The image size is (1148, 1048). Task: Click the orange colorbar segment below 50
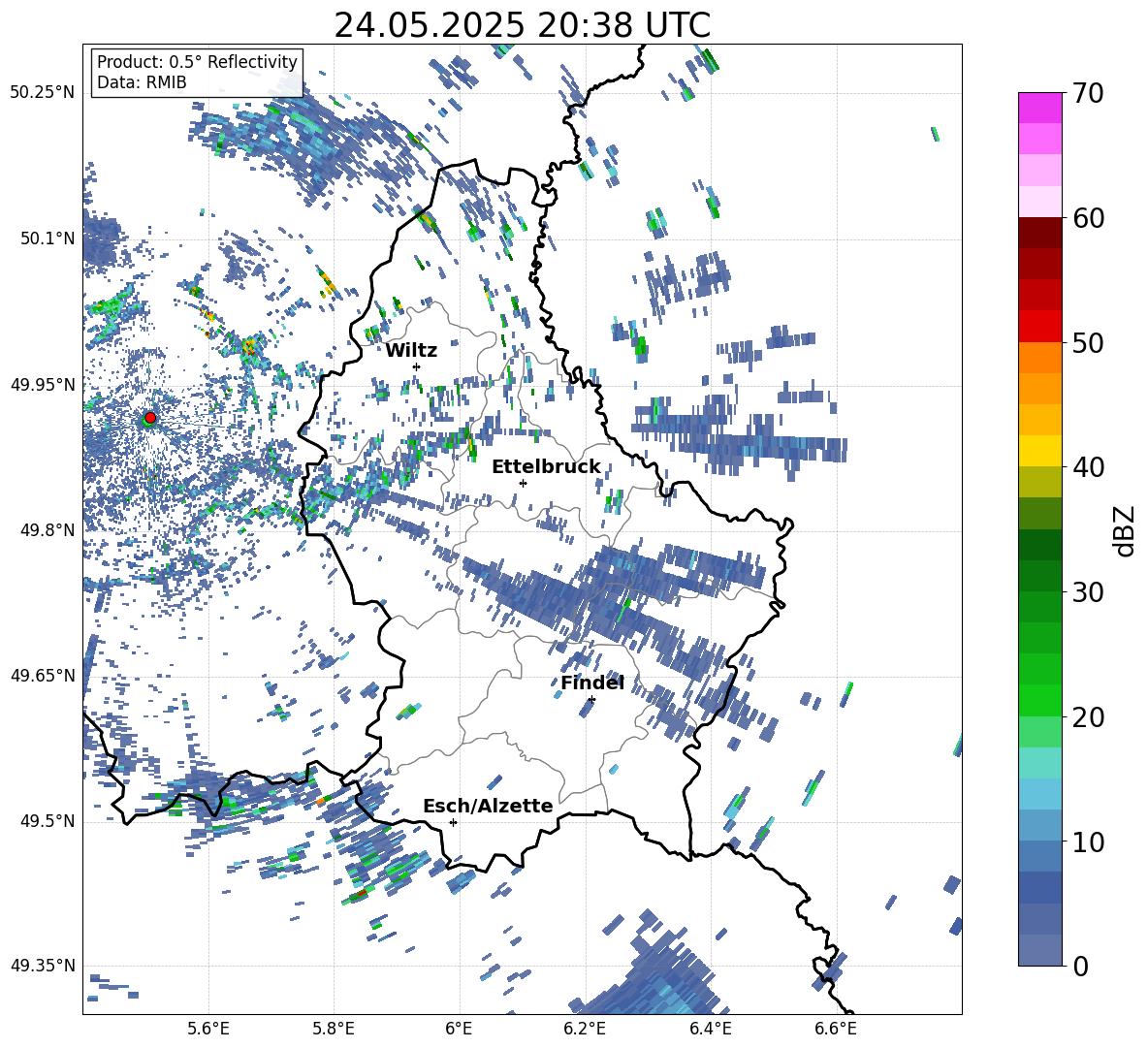[x=1039, y=357]
